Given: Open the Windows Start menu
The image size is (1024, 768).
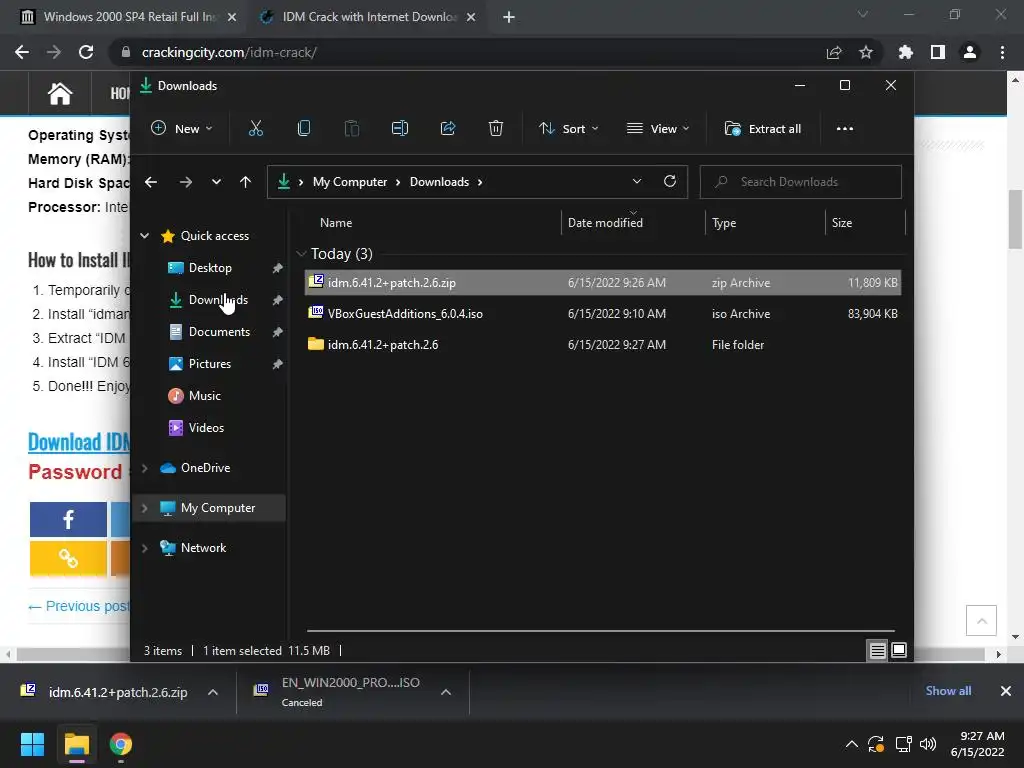Looking at the screenshot, I should tap(32, 744).
